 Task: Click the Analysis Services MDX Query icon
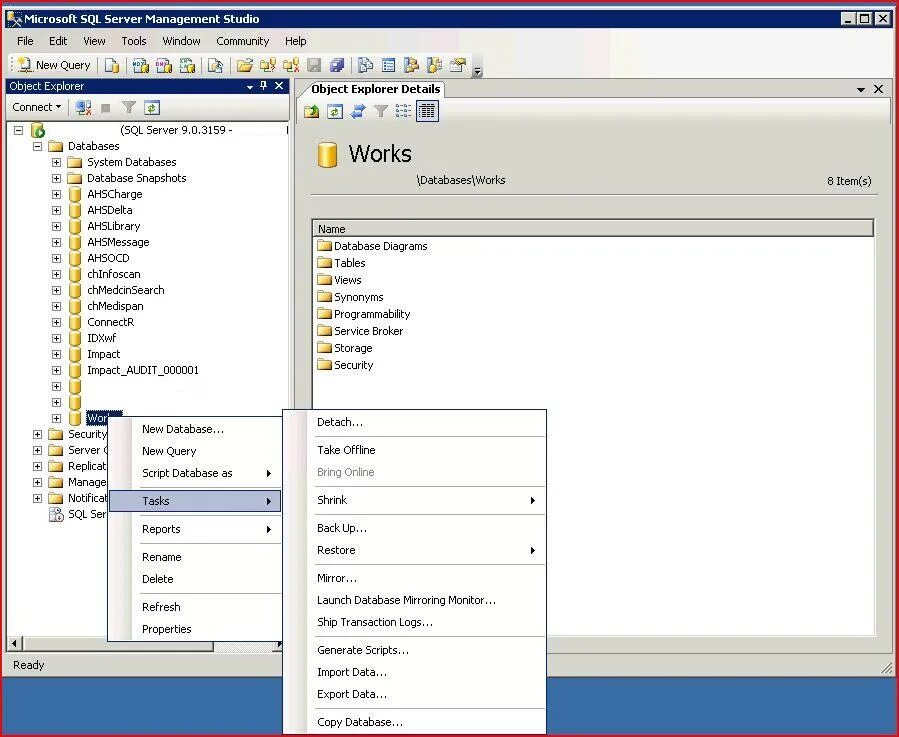click(140, 65)
